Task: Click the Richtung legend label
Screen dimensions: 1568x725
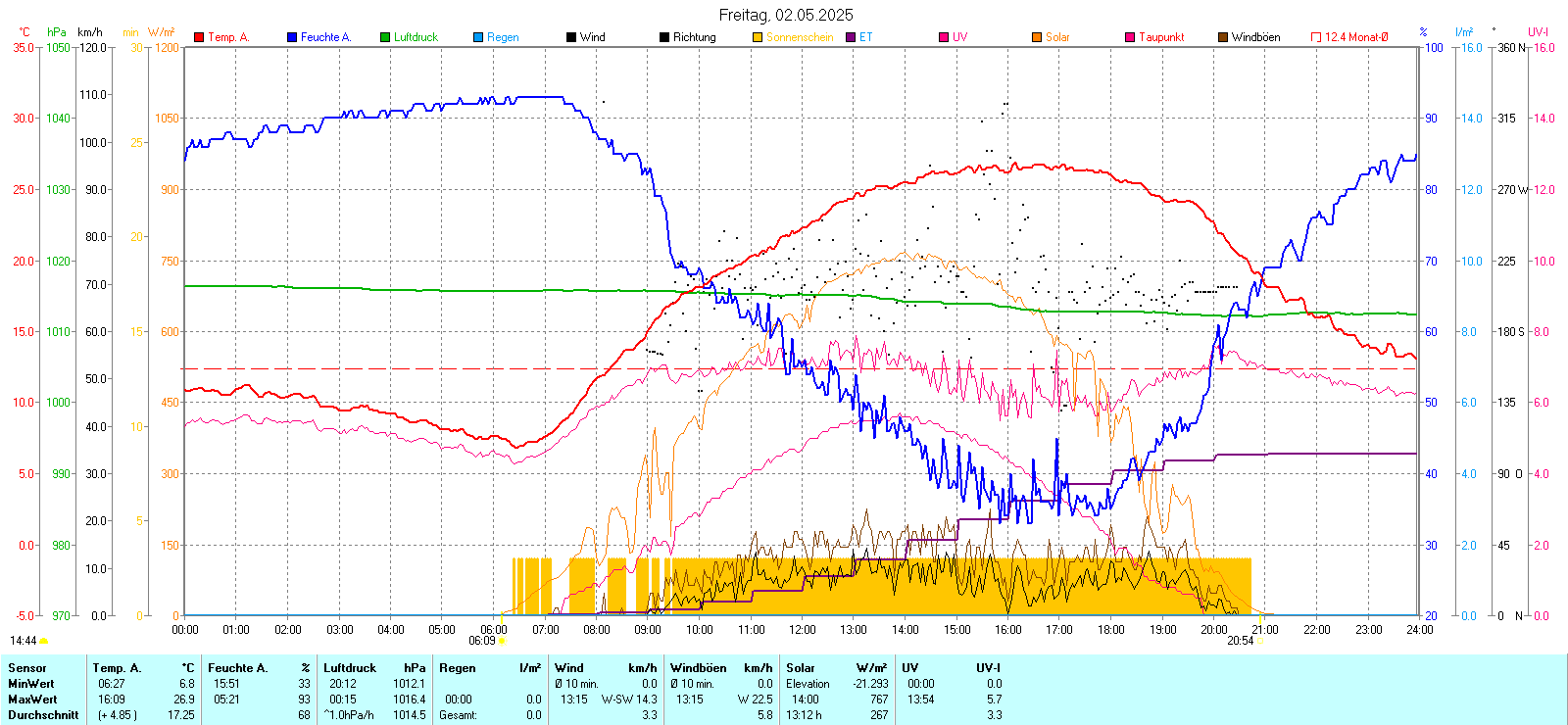Action: tap(694, 37)
